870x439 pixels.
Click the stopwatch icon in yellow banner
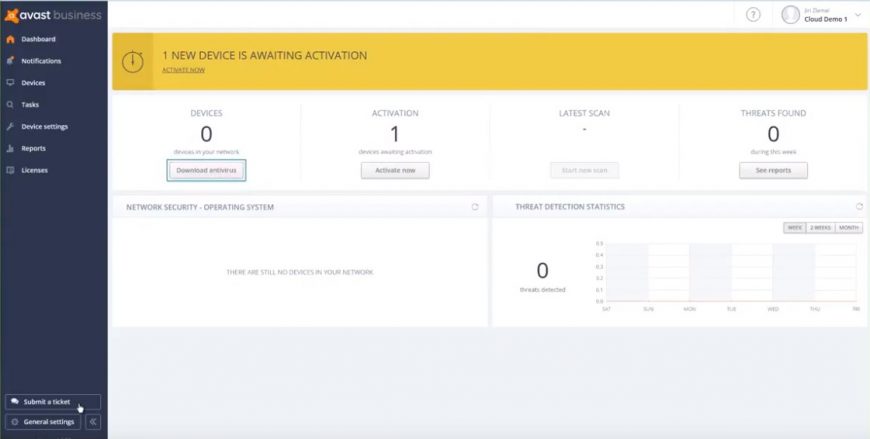coord(133,62)
